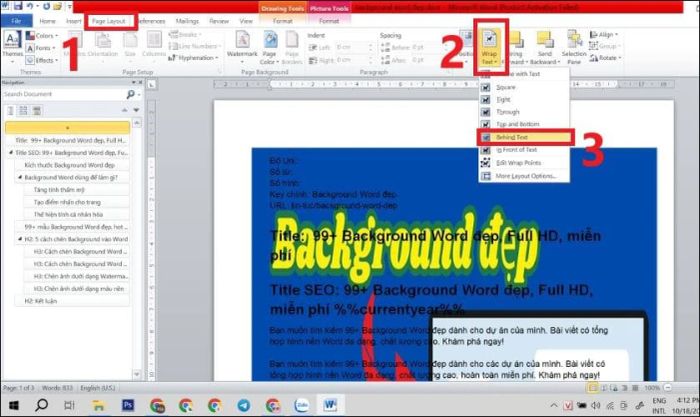Open the Columns options

point(154,45)
